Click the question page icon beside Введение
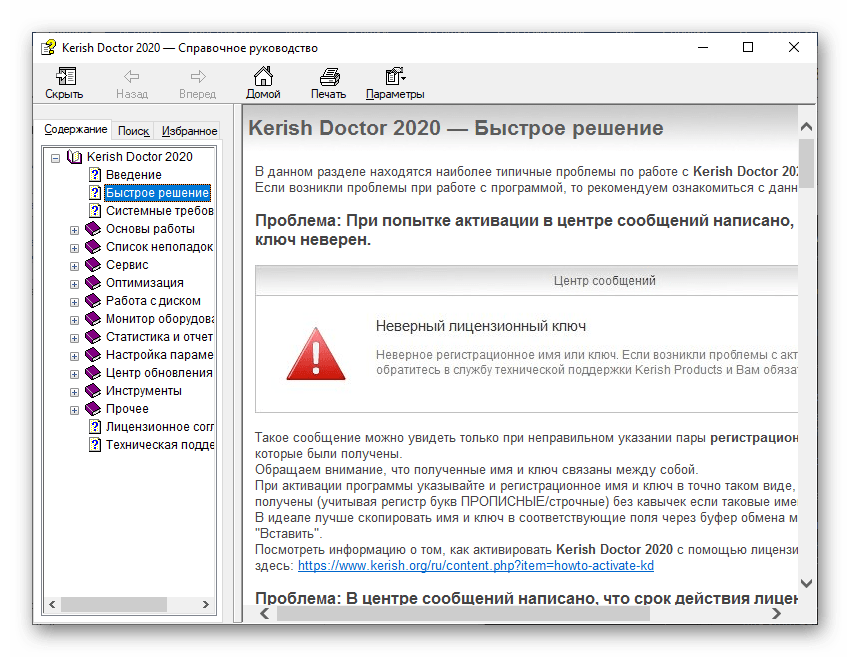Screen dimensions: 850x657 click(x=95, y=175)
